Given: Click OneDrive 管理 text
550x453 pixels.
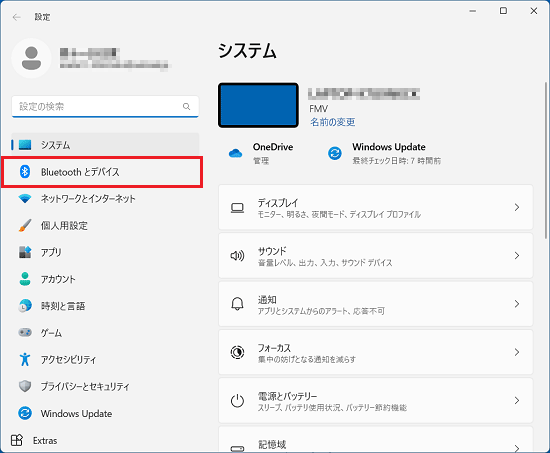Looking at the screenshot, I should pyautogui.click(x=261, y=161).
